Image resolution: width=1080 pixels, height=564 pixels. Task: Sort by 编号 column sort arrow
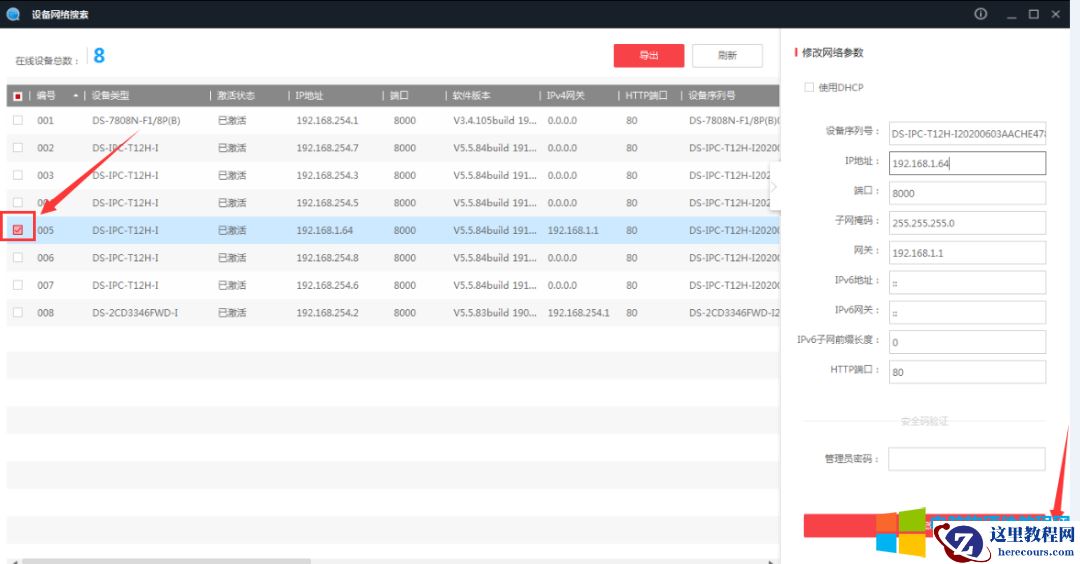(x=75, y=96)
